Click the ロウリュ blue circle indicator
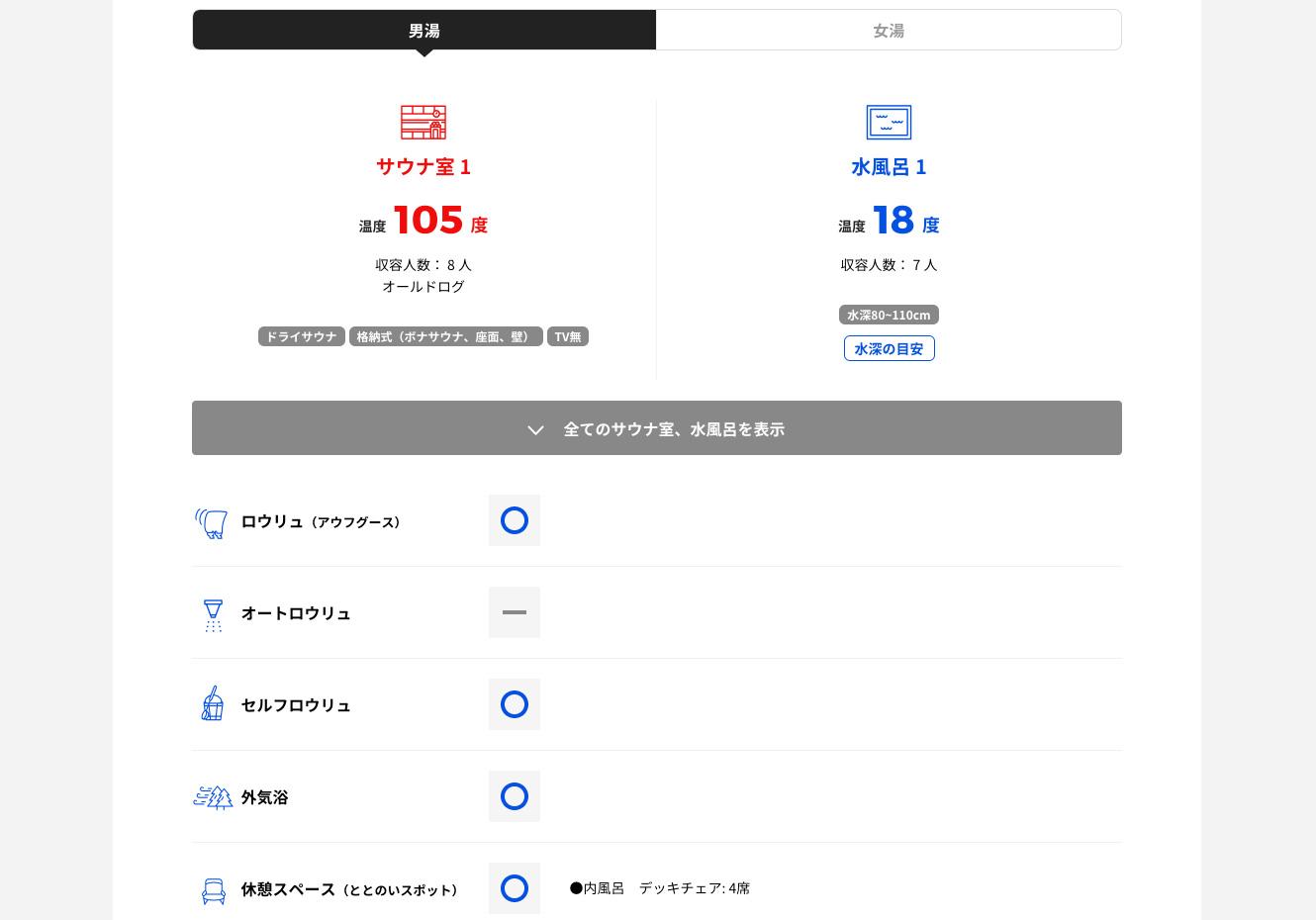The height and width of the screenshot is (920, 1316). point(515,520)
